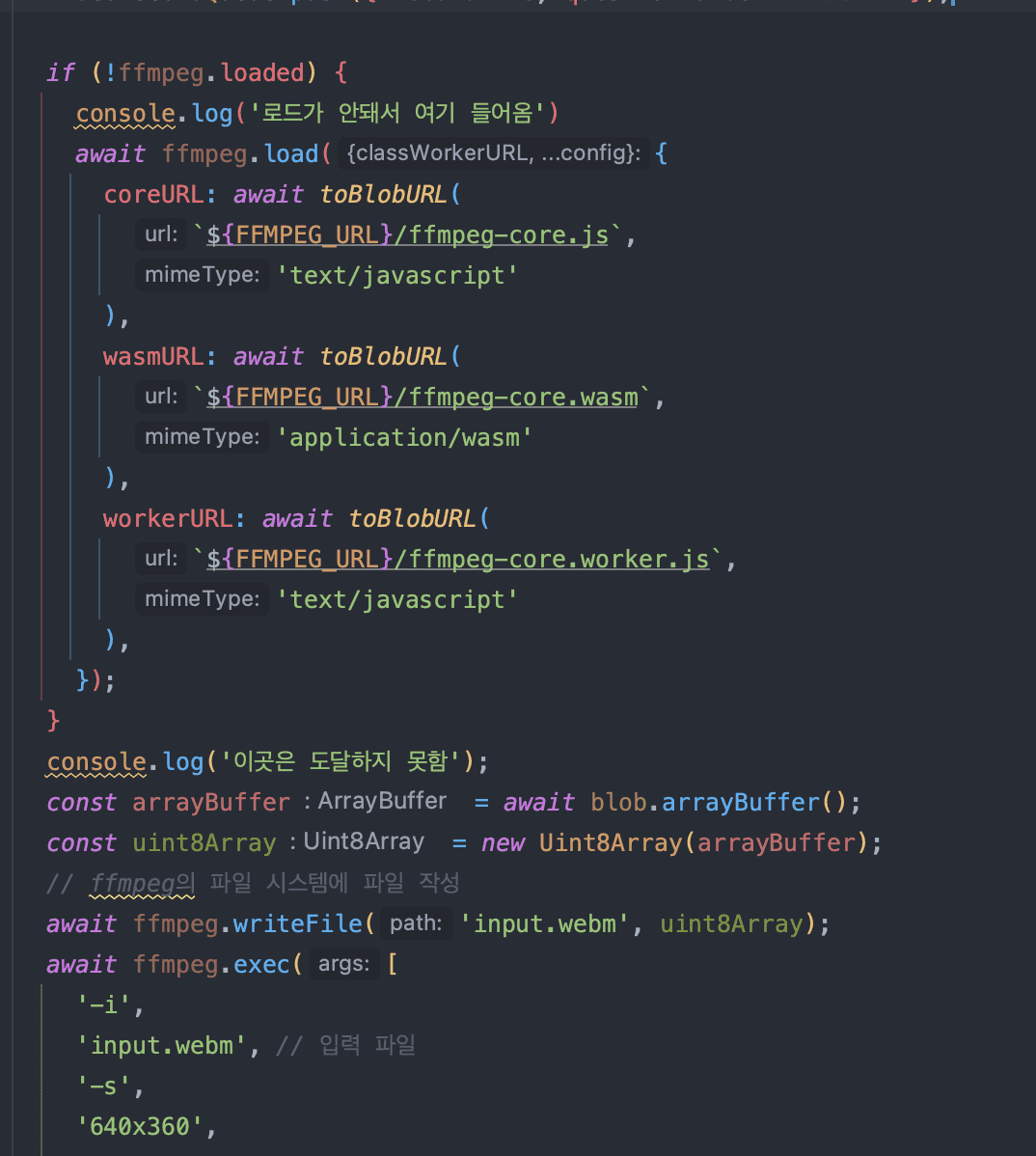Click the underlined console in second log call
This screenshot has height=1156, width=1036.
click(96, 761)
